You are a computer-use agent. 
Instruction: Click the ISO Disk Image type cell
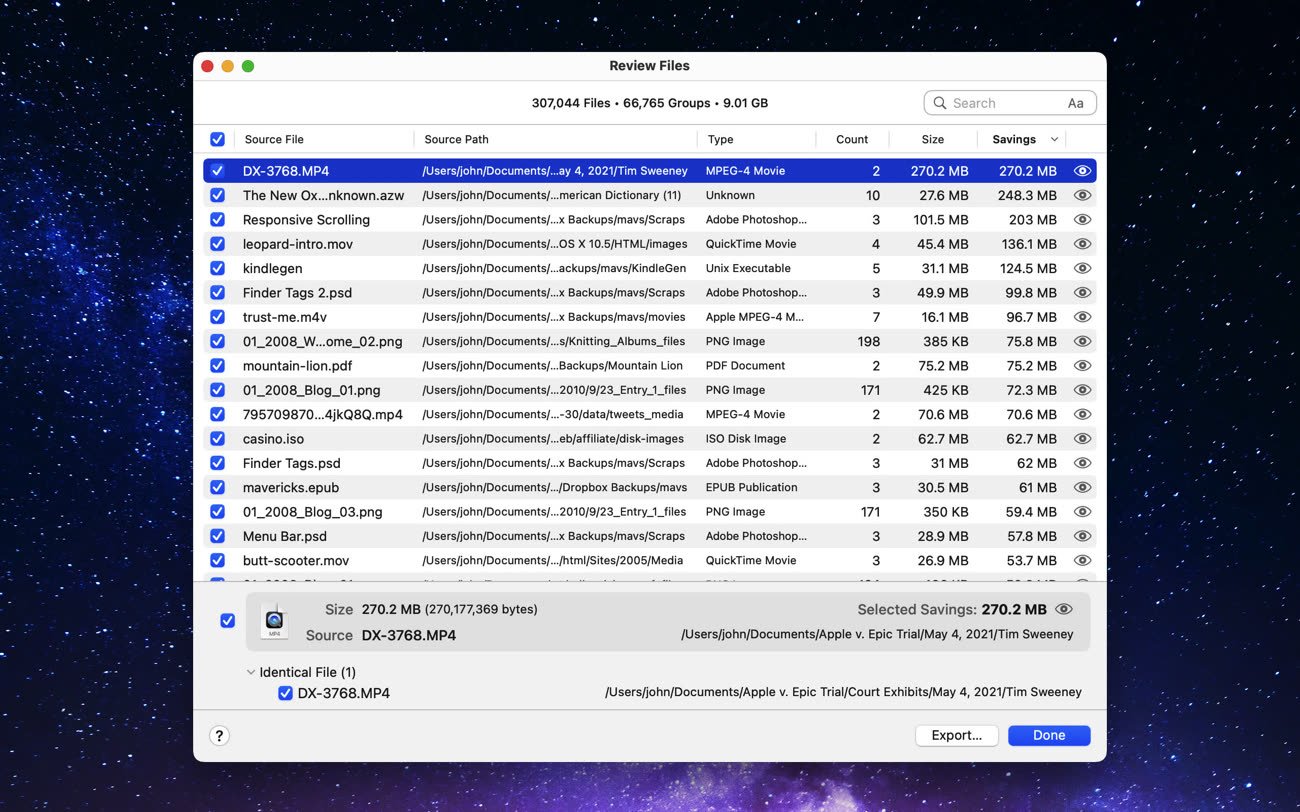coord(746,439)
